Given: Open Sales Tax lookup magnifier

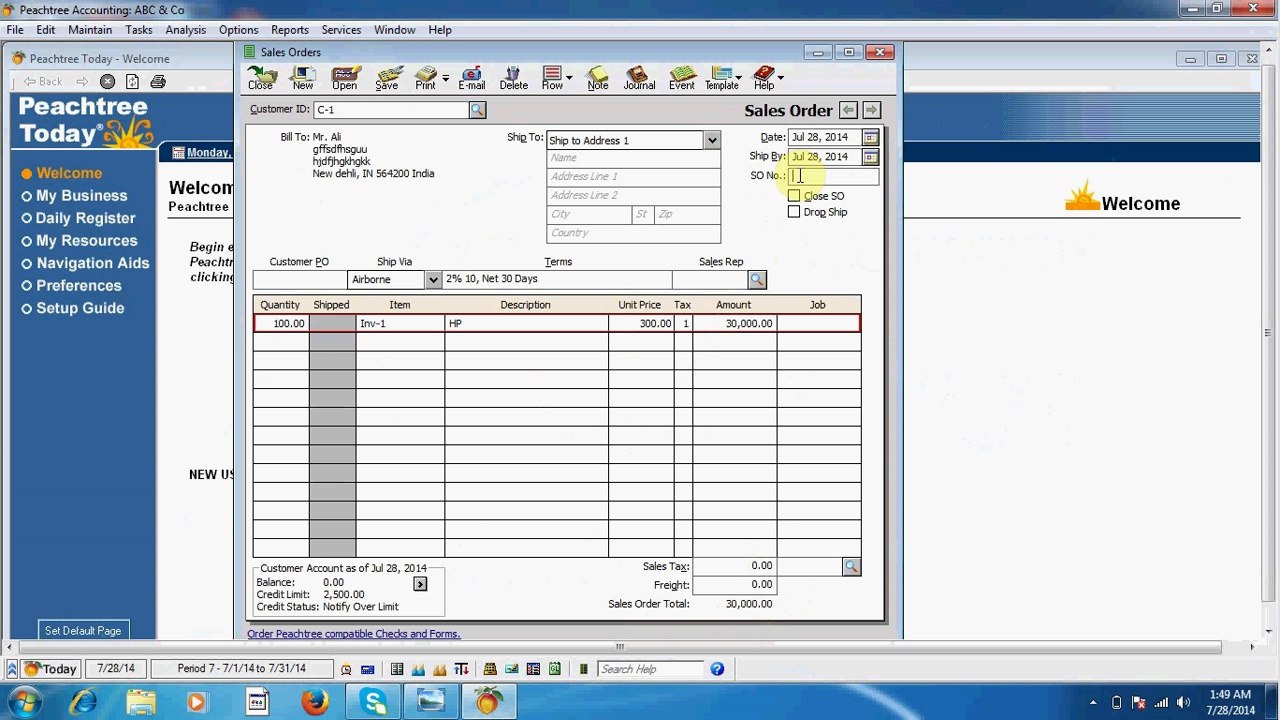Looking at the screenshot, I should point(851,567).
